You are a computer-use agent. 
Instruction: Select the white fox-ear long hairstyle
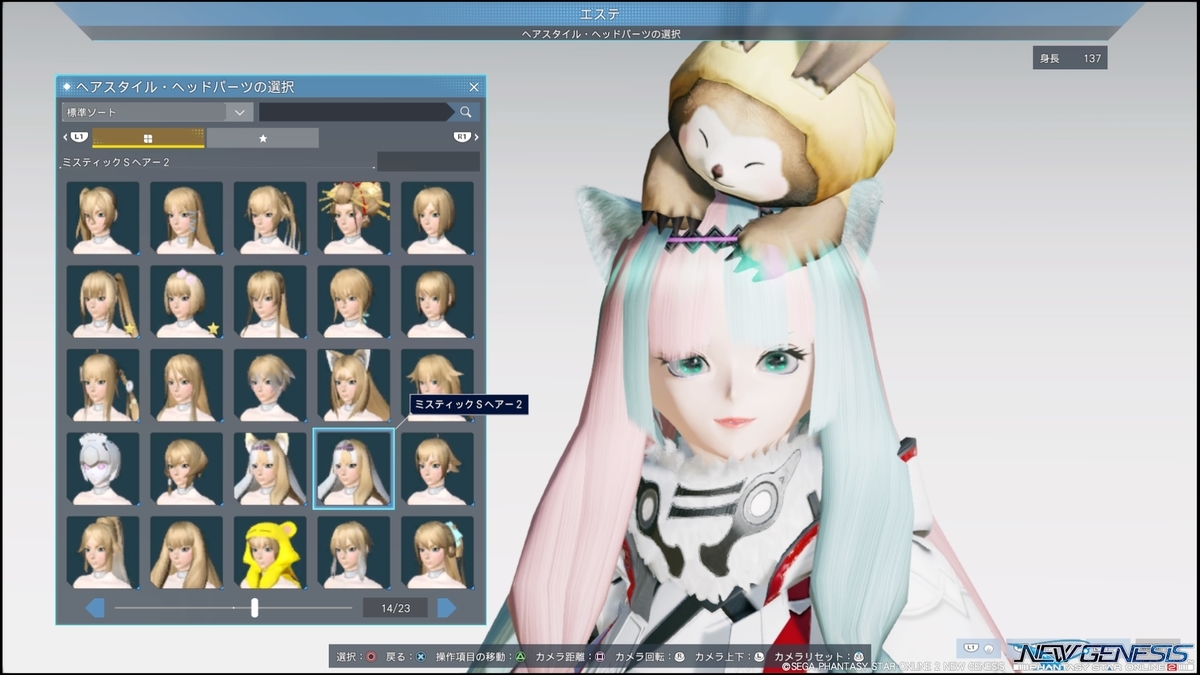(x=354, y=385)
